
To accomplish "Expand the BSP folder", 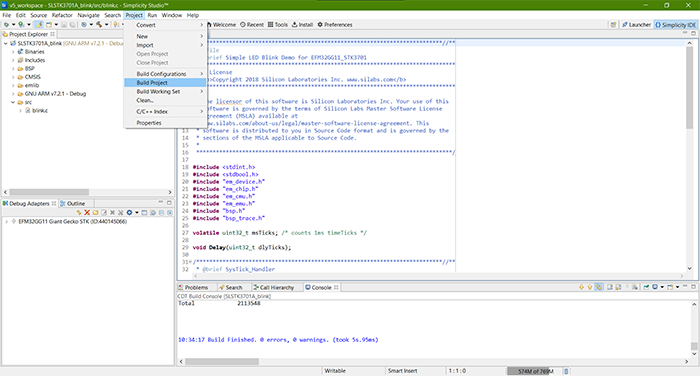I will click(13, 69).
